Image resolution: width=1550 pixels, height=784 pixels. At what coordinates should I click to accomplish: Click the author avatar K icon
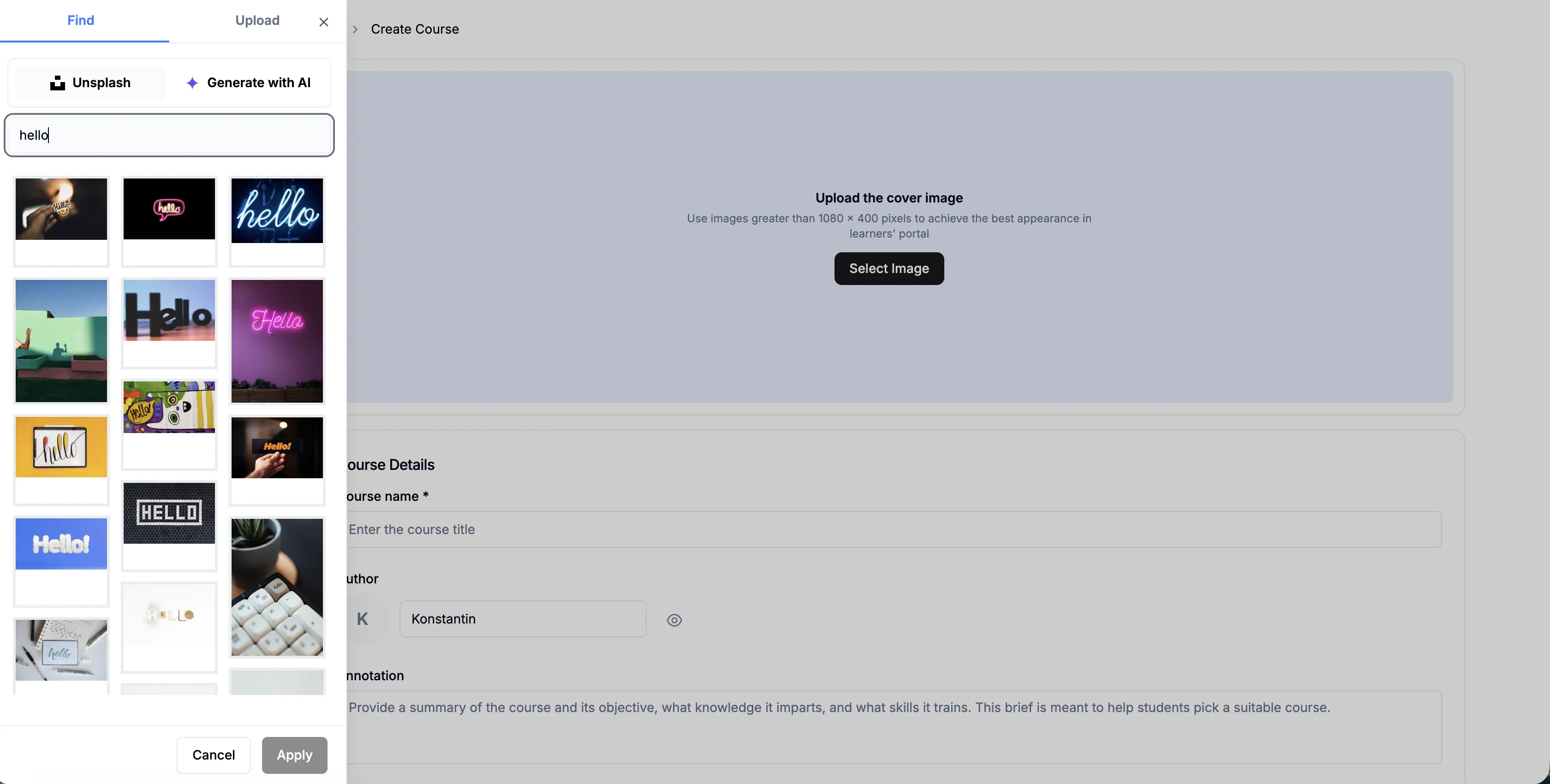click(x=362, y=619)
